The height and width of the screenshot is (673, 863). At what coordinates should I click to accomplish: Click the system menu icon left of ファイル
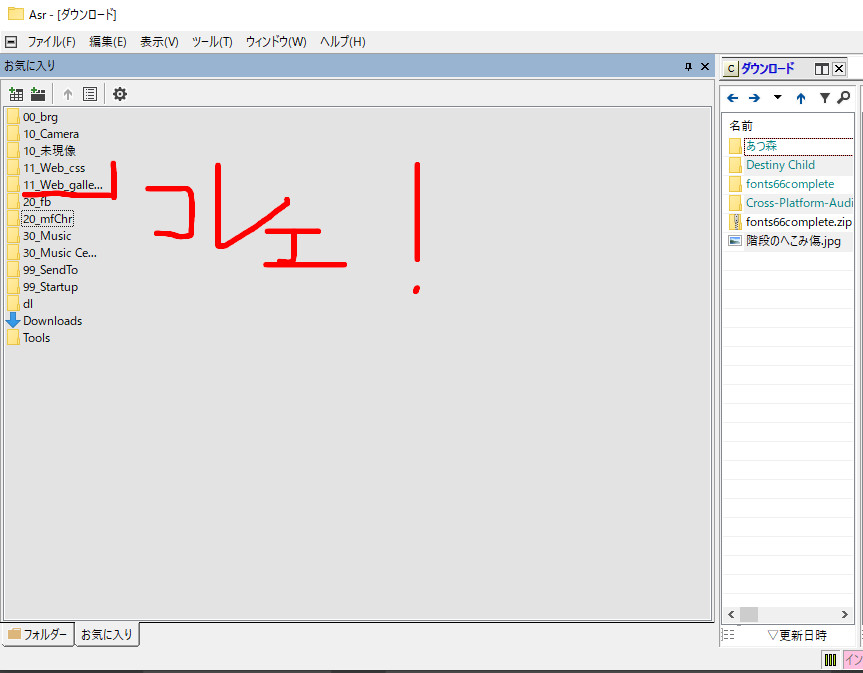click(x=11, y=42)
